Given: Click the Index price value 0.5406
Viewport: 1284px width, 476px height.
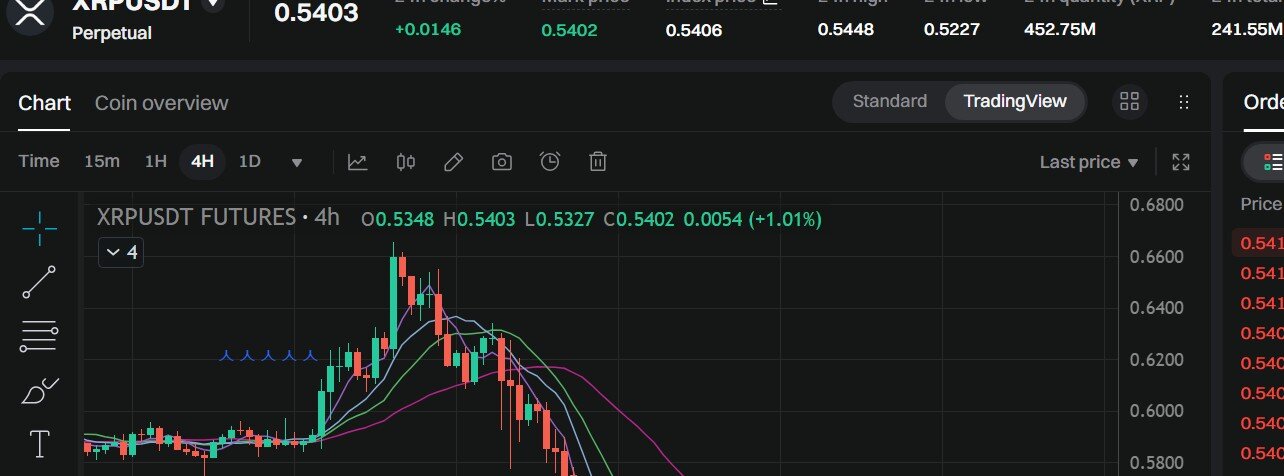Looking at the screenshot, I should pyautogui.click(x=694, y=30).
